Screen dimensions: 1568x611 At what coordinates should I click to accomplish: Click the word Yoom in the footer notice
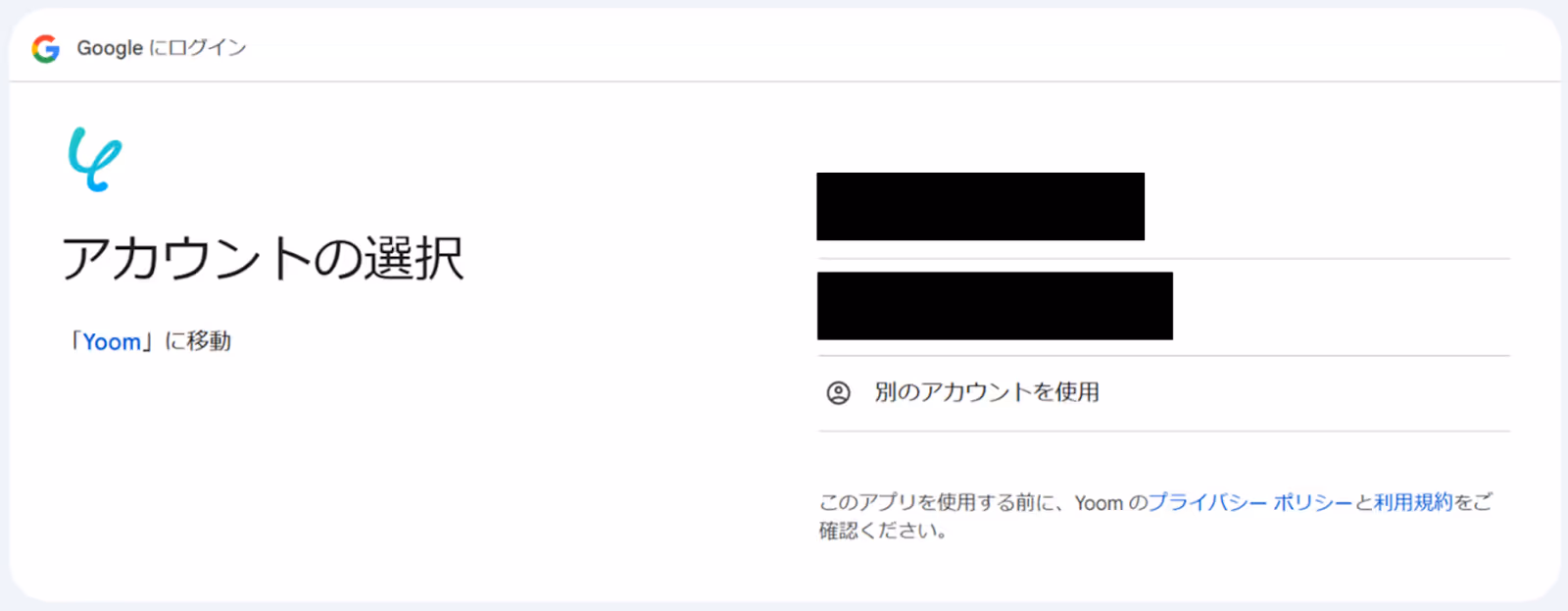tap(1099, 503)
